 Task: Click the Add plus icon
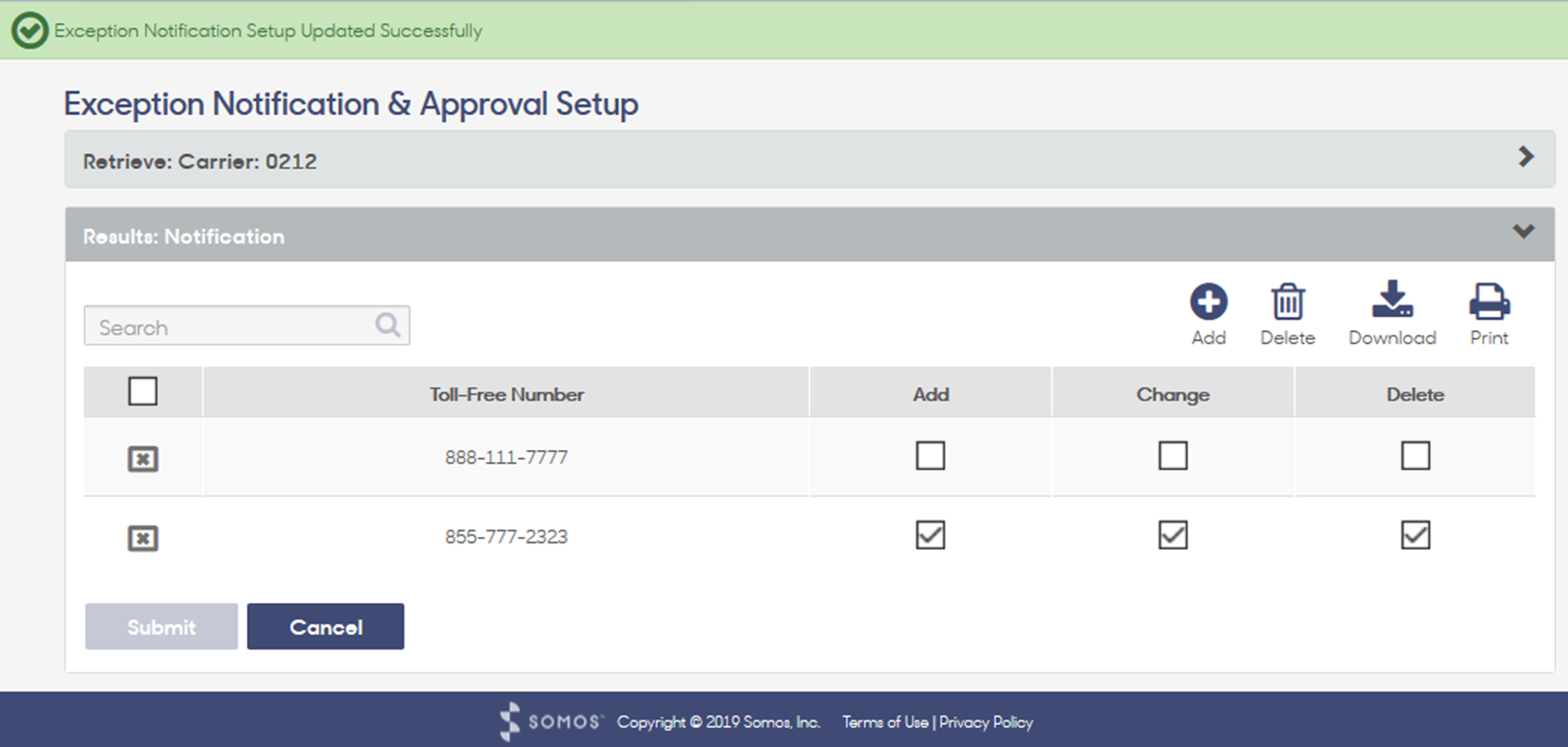coord(1208,301)
